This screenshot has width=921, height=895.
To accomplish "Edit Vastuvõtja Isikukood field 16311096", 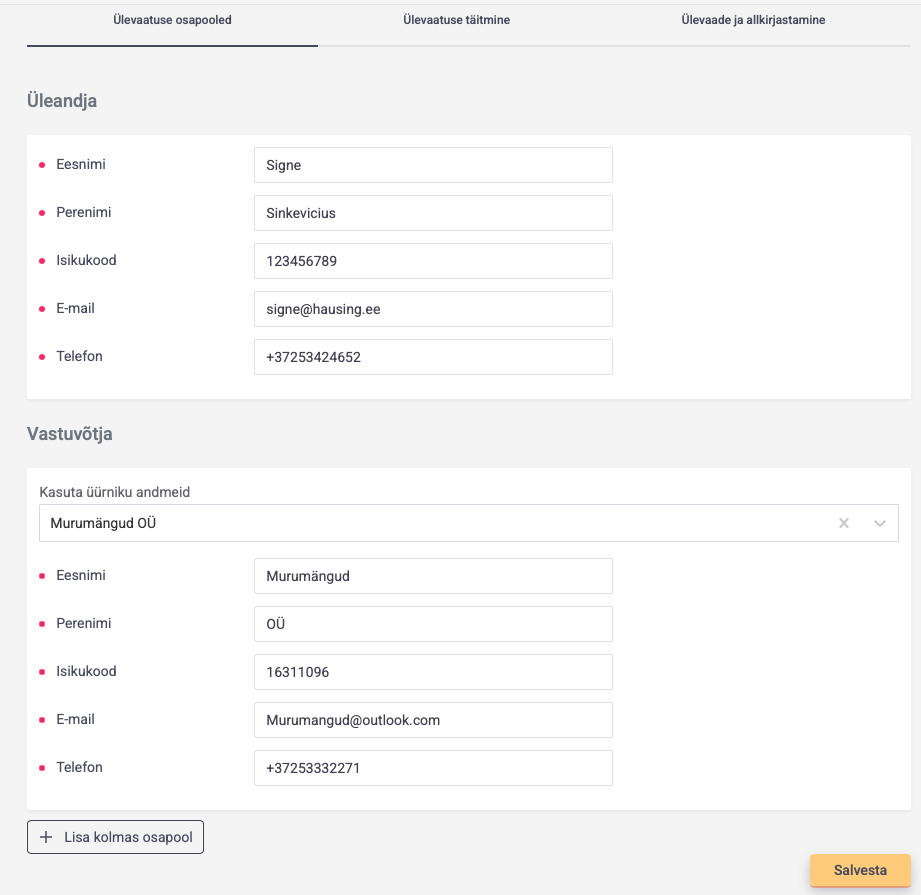I will [433, 672].
